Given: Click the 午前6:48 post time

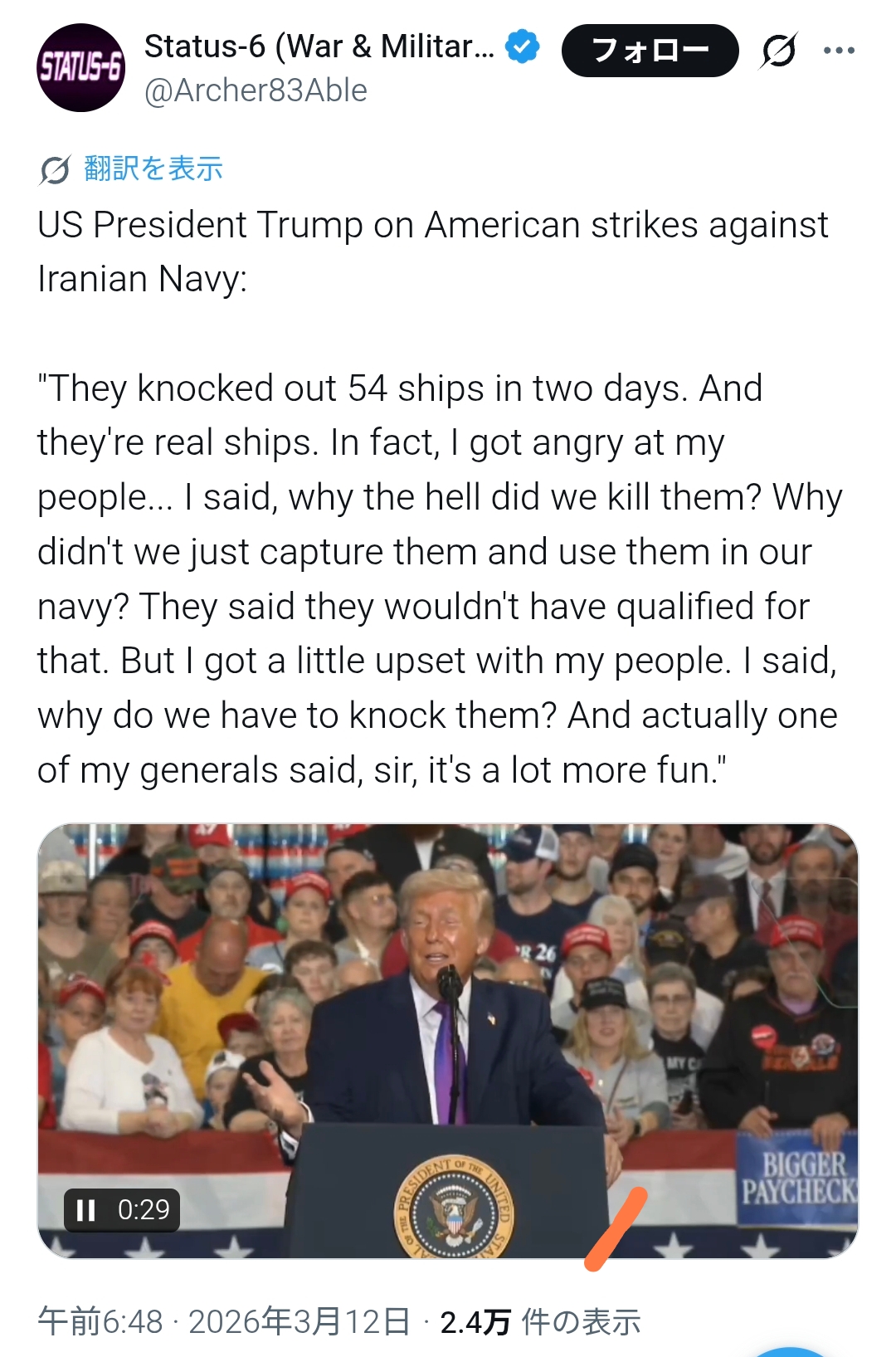Looking at the screenshot, I should point(100,1321).
